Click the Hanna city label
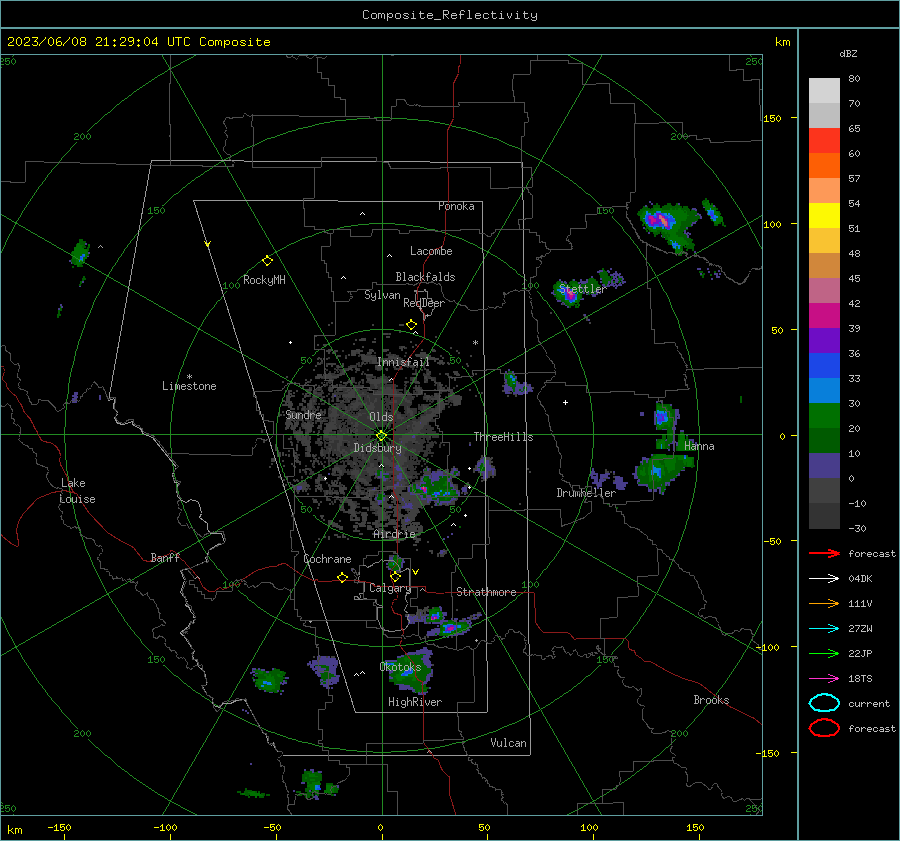Screen dimensions: 900x841 [x=699, y=446]
